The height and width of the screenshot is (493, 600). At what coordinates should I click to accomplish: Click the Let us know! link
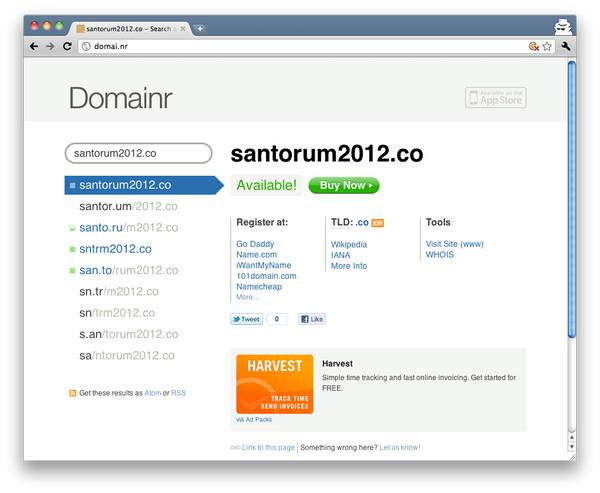(400, 447)
